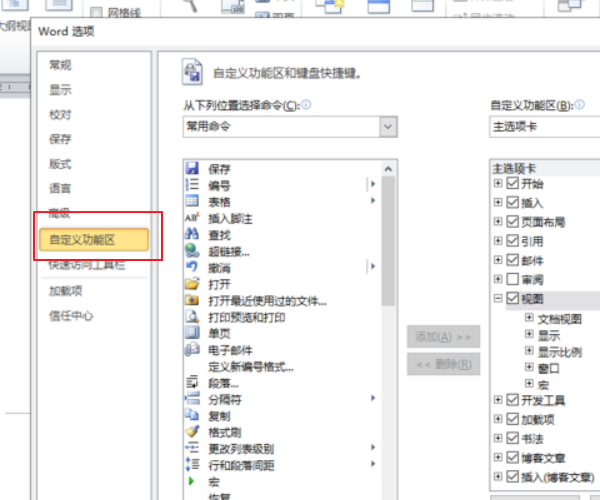The height and width of the screenshot is (500, 600).
Task: Click the 添加(A) >> button
Action: coord(443,337)
